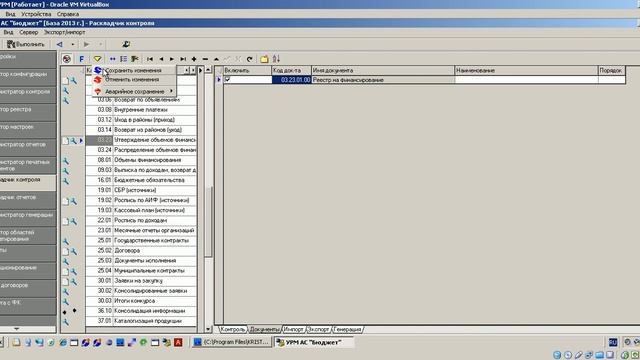This screenshot has width=640, height=360.
Task: Select row 03.08 Внутренние платежи
Action: click(x=141, y=110)
